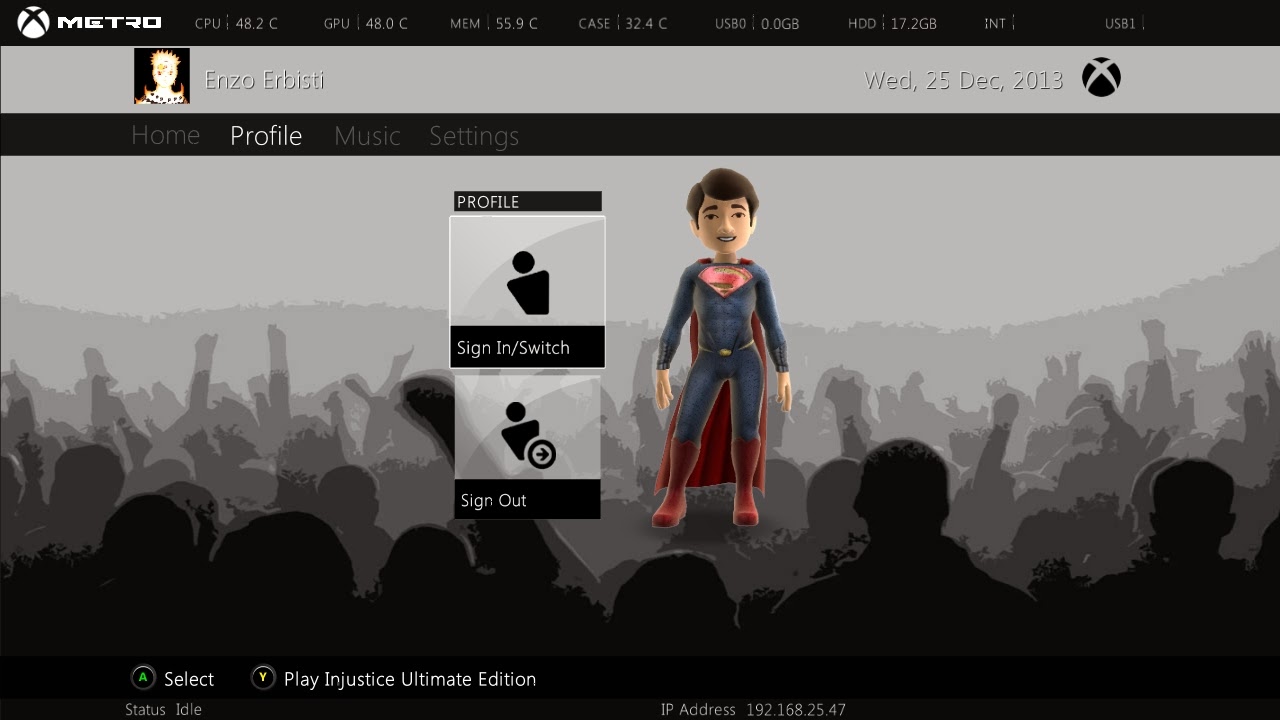1280x720 pixels.
Task: Select the Sign In/Switch tile
Action: point(527,292)
